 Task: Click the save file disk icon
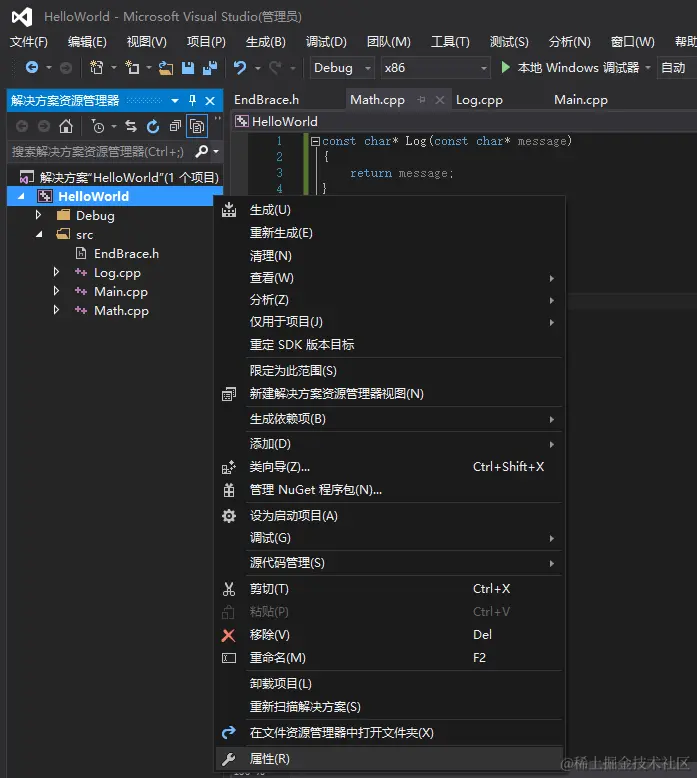point(188,67)
